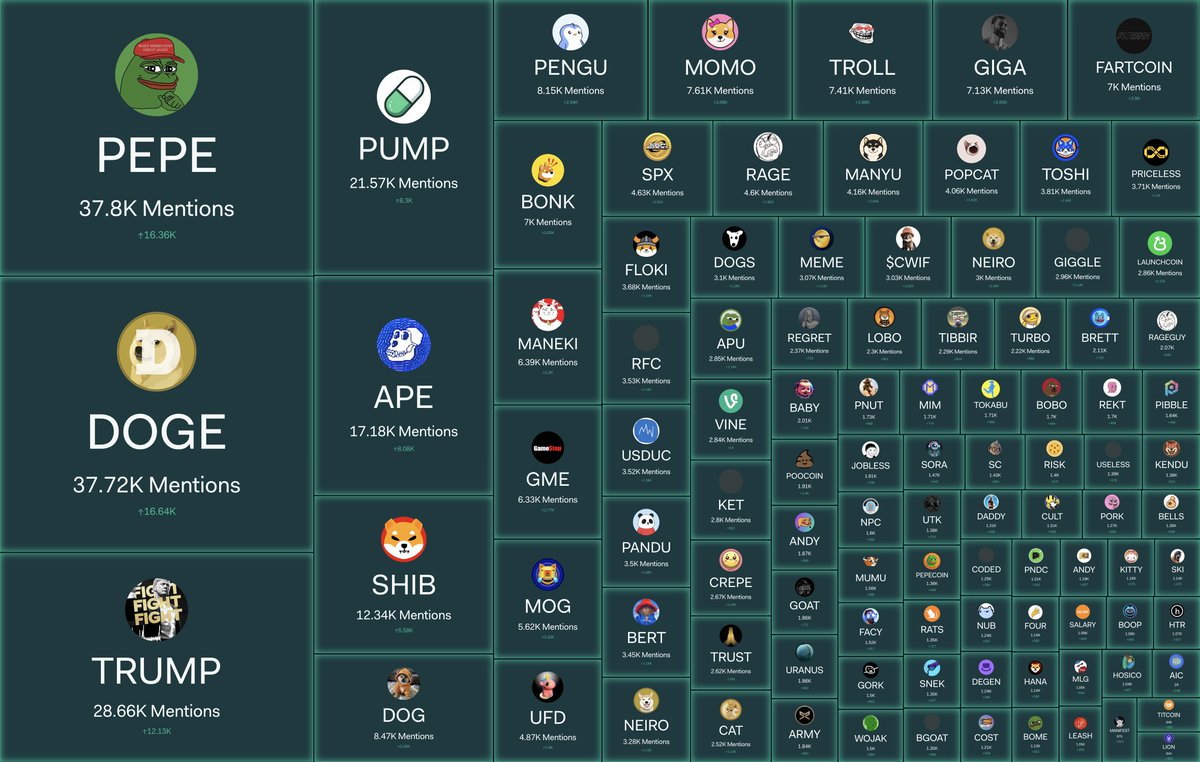This screenshot has width=1200, height=762.
Task: Select '28.66K Mentions' under TRUMP
Action: (157, 711)
